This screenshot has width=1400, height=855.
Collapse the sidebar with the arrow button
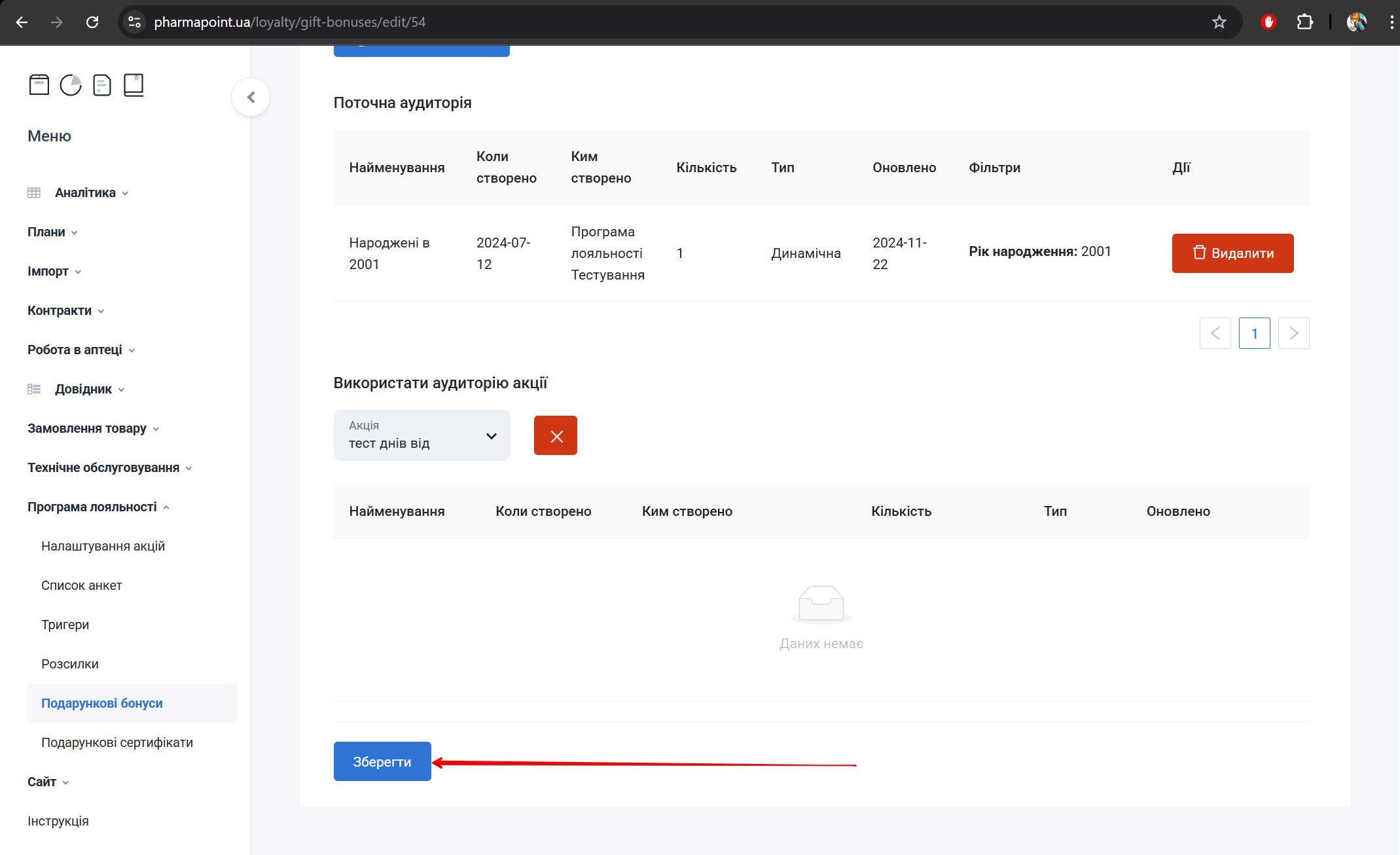251,98
